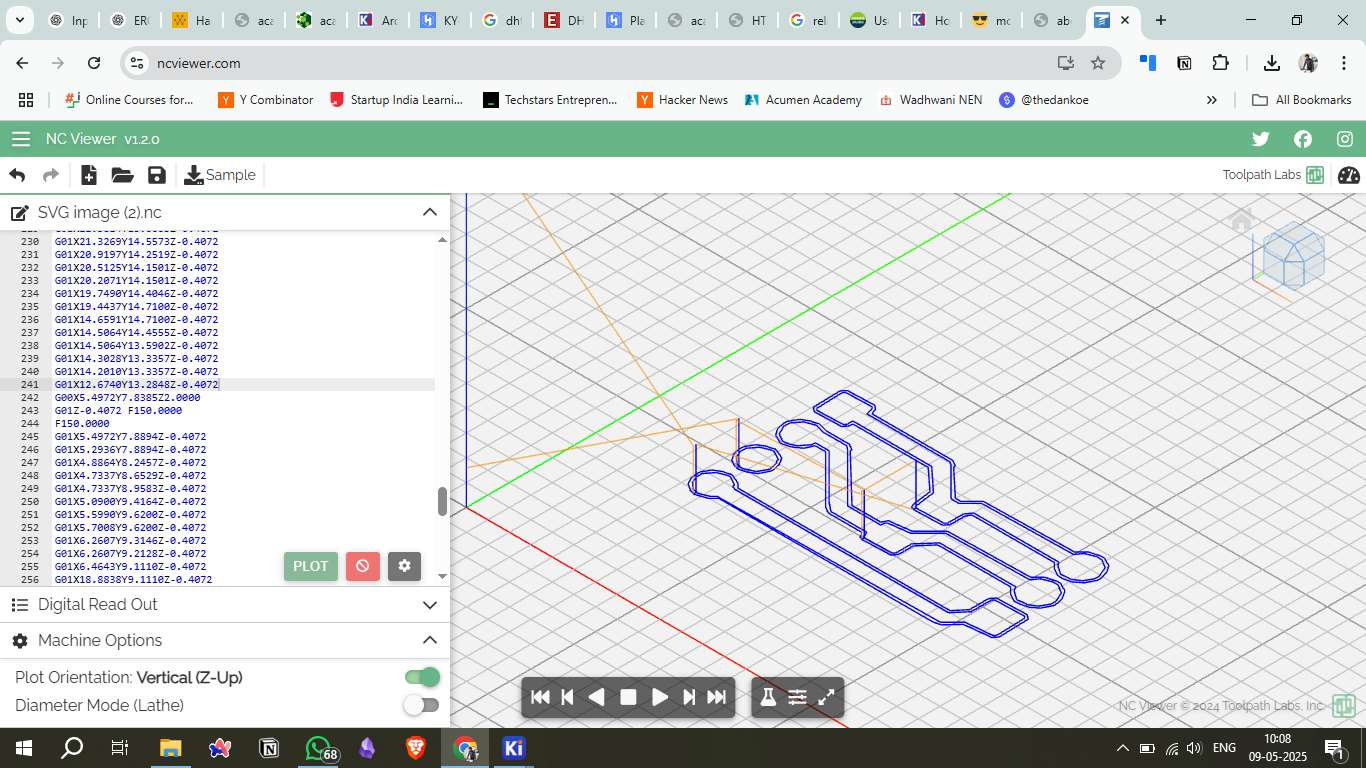The width and height of the screenshot is (1366, 768).
Task: Jump to start of toolpath playback
Action: (x=540, y=697)
